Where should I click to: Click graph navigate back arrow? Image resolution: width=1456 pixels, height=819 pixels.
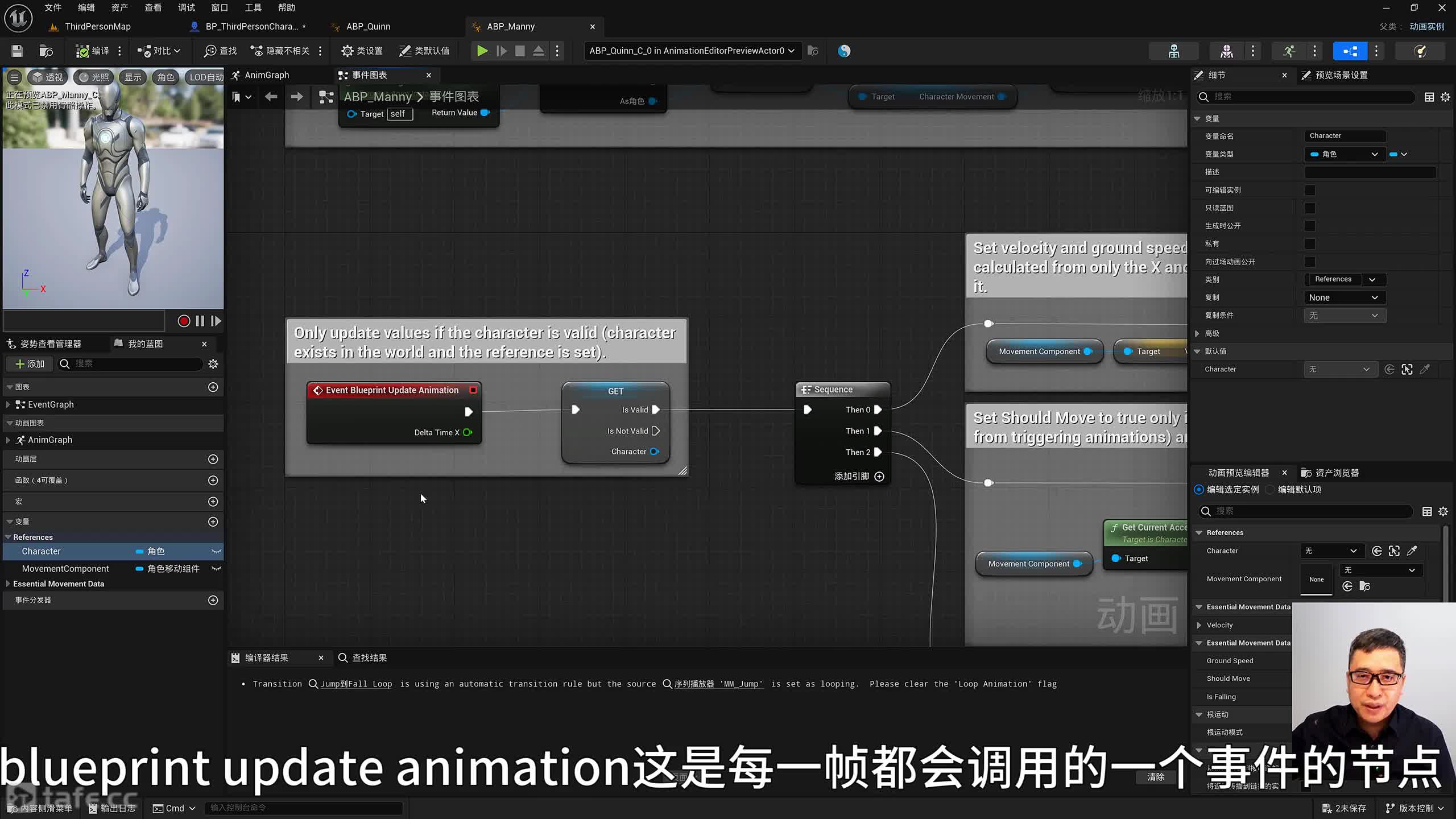point(271,97)
